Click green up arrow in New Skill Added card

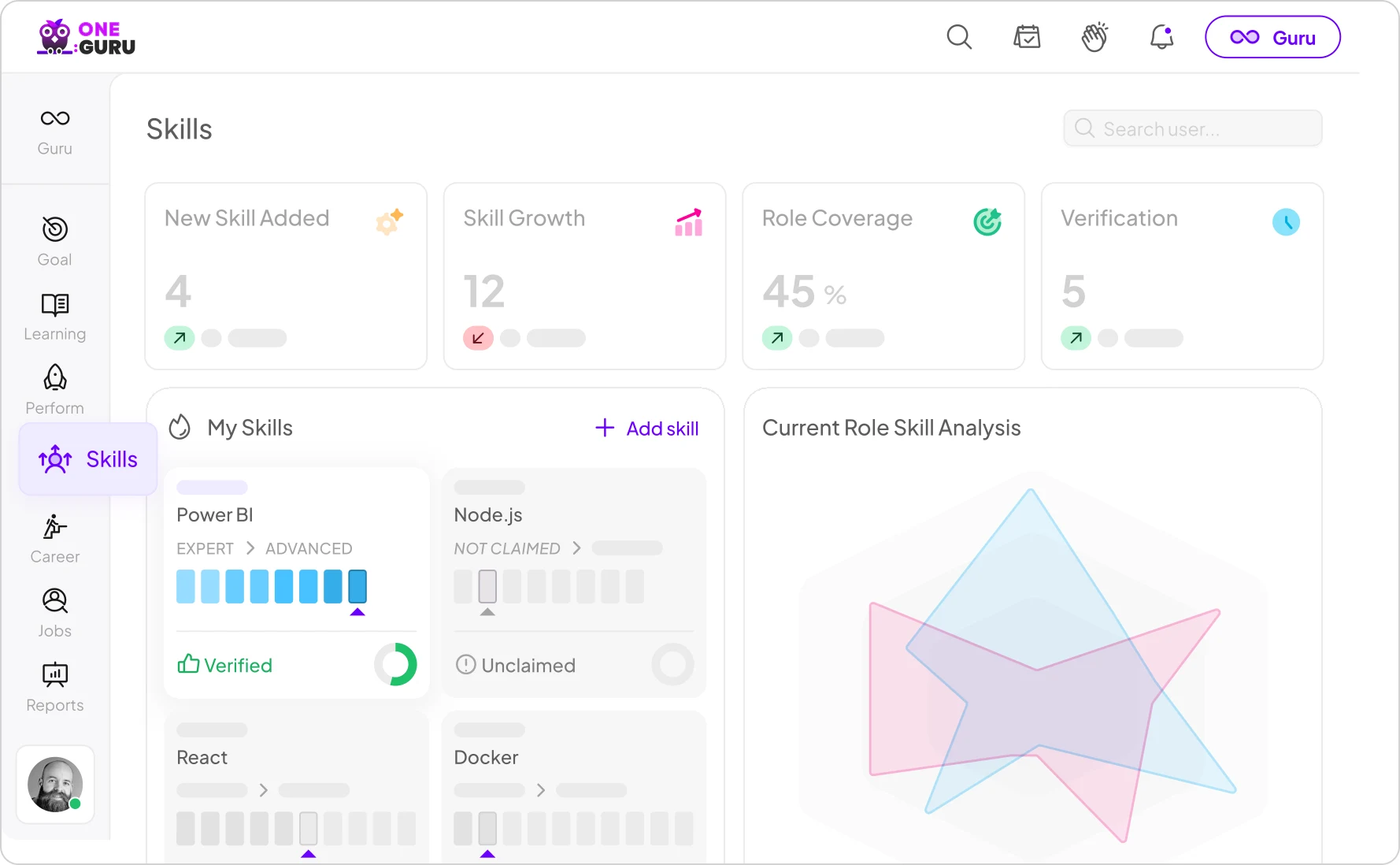pos(180,338)
